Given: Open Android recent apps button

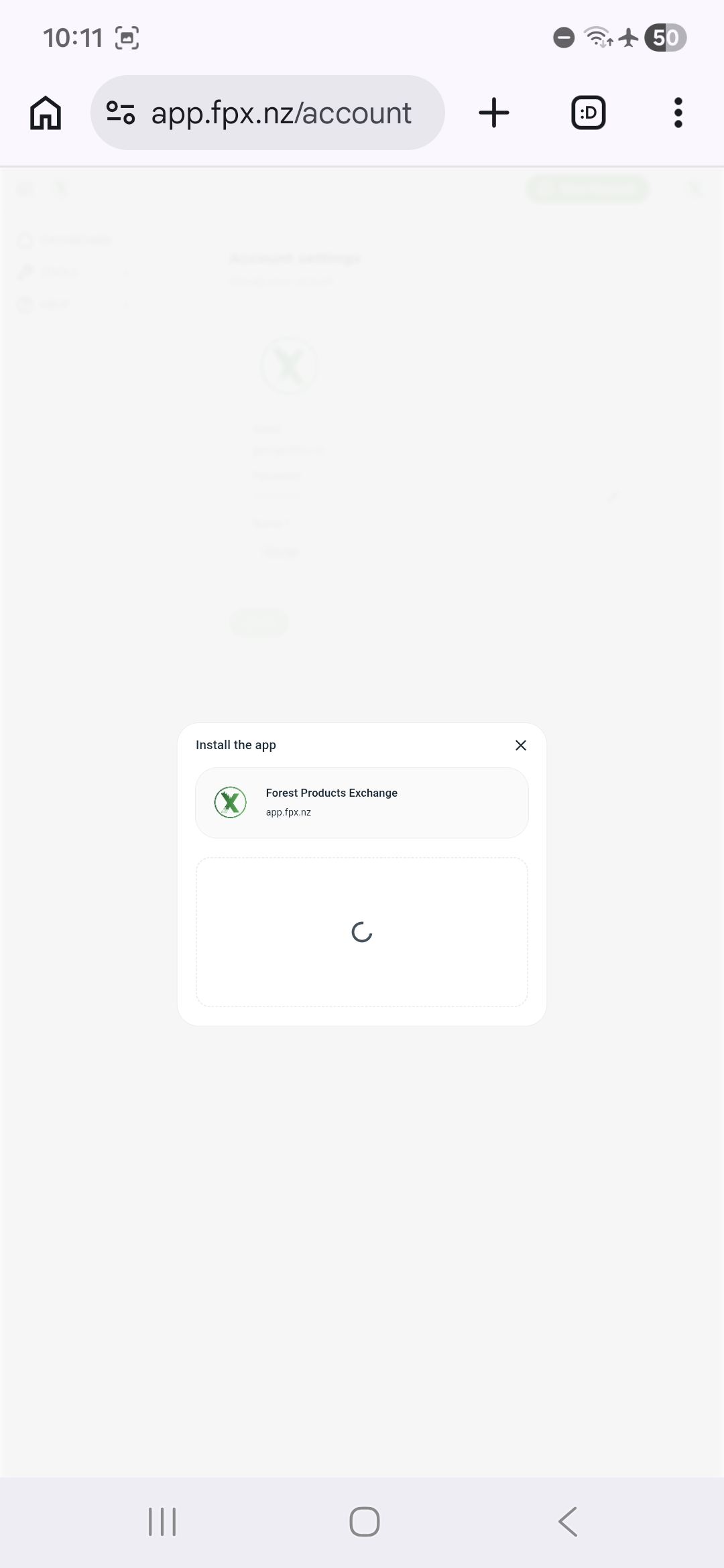Looking at the screenshot, I should 162,1522.
